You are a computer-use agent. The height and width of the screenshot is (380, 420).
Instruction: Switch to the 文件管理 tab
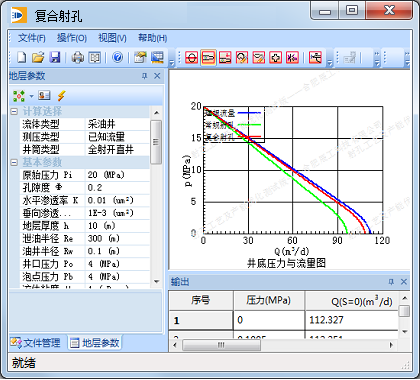(x=36, y=343)
